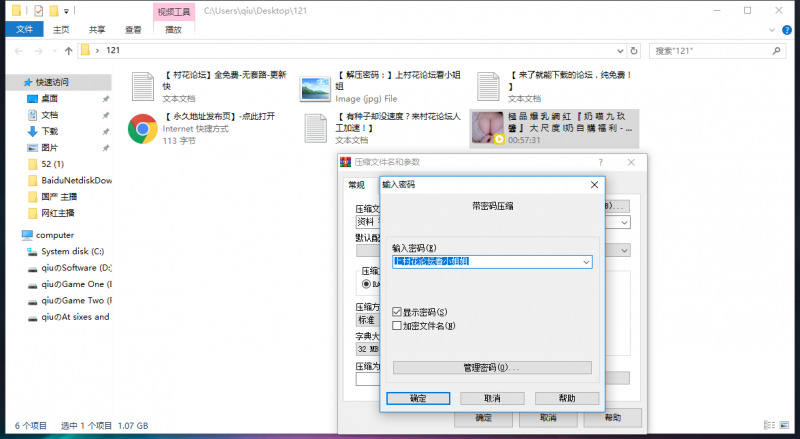Uncheck the 显示密码 checkbox
The width and height of the screenshot is (800, 439).
coord(398,312)
